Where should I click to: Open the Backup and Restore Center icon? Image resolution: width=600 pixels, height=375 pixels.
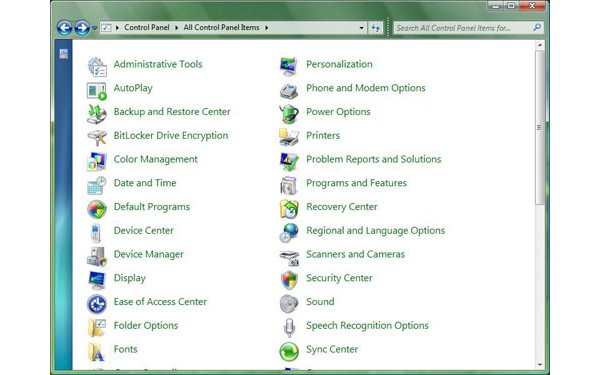[97, 114]
